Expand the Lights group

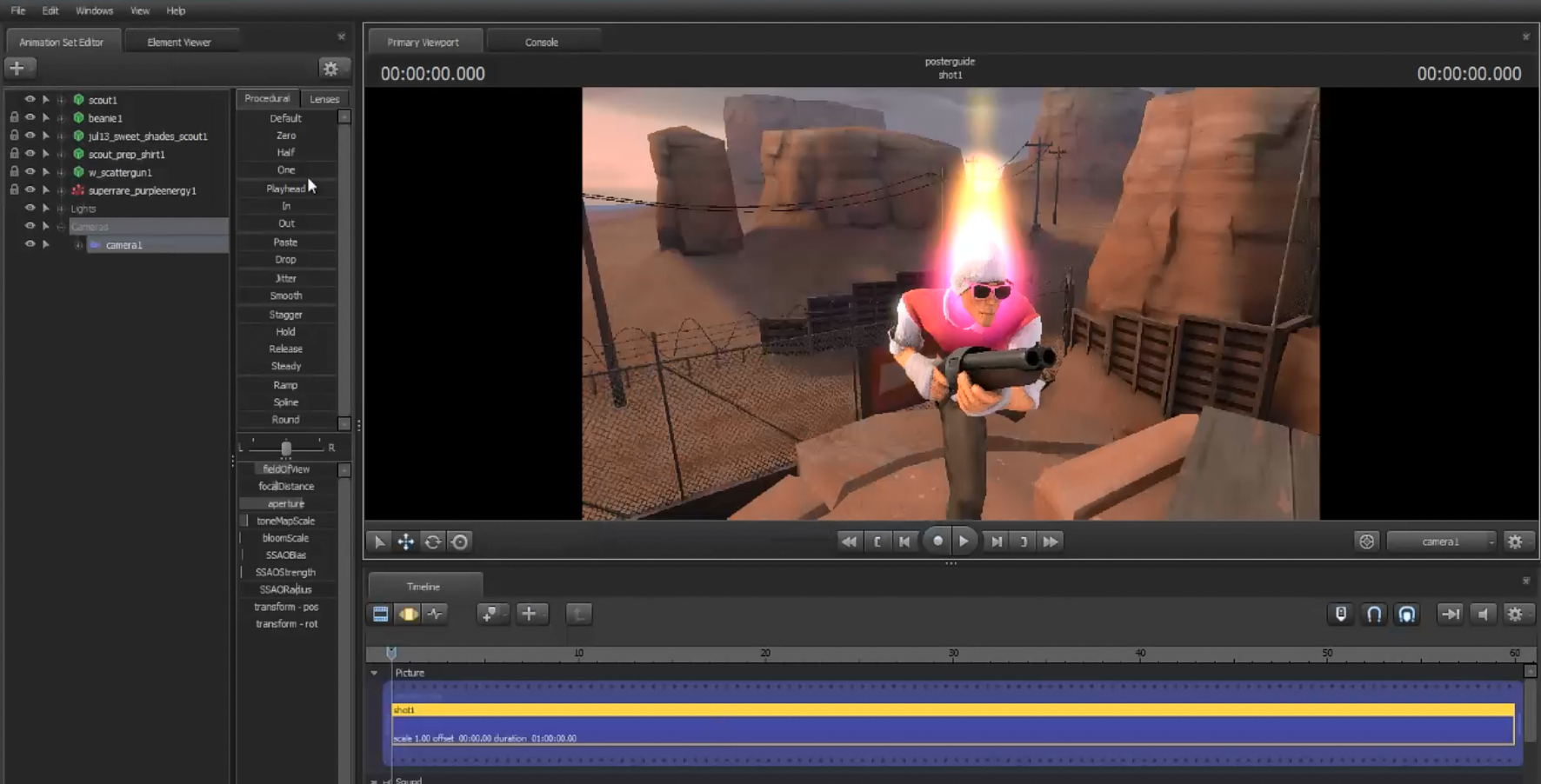[61, 209]
